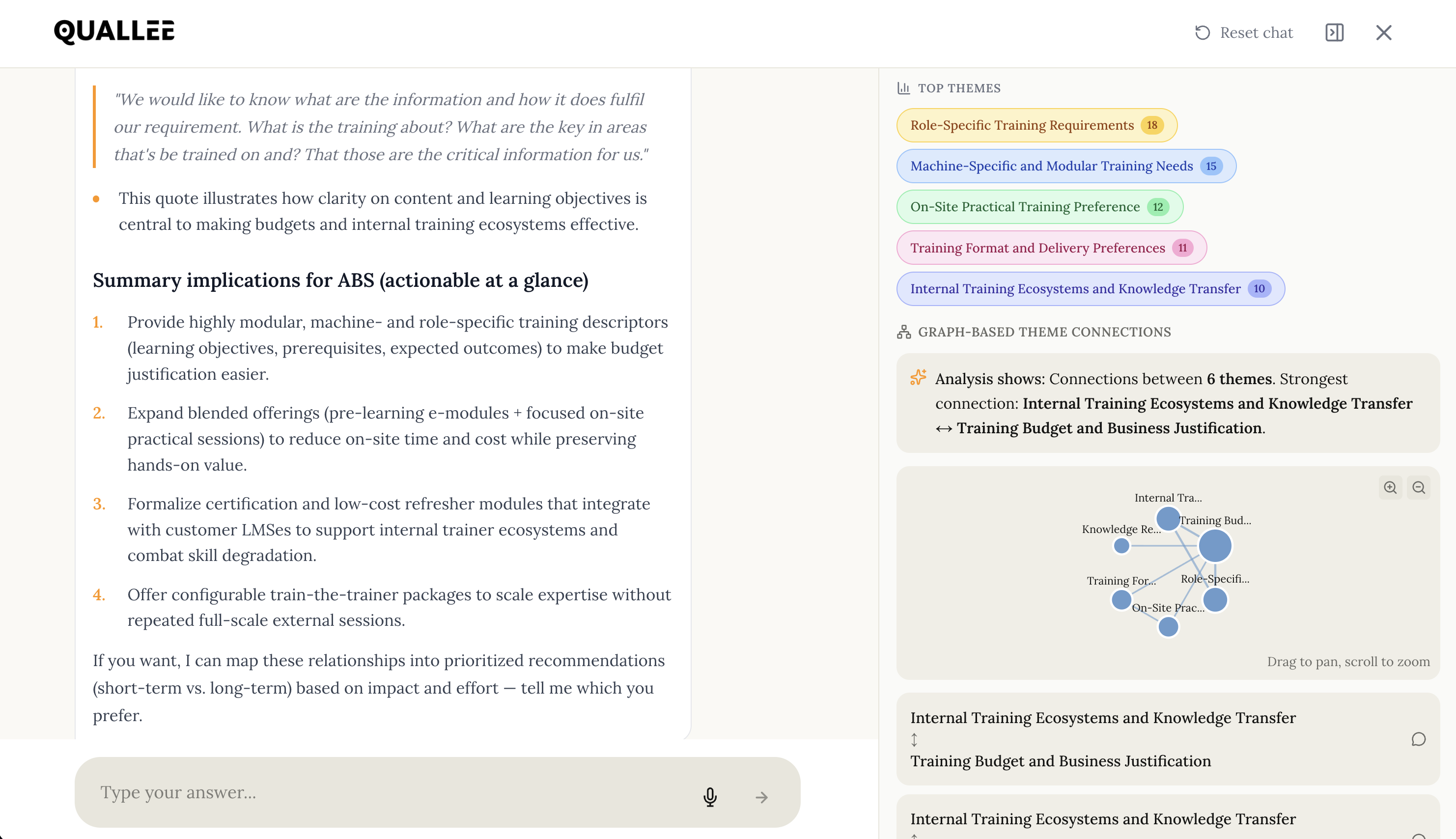Screen dimensions: 1456x839
Task: Select Internal Training Ecosystems theme pill
Action: coord(1090,289)
